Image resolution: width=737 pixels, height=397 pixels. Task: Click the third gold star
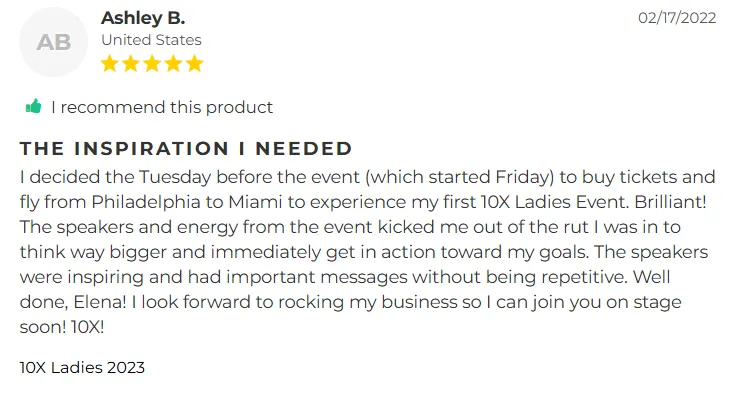pos(152,63)
